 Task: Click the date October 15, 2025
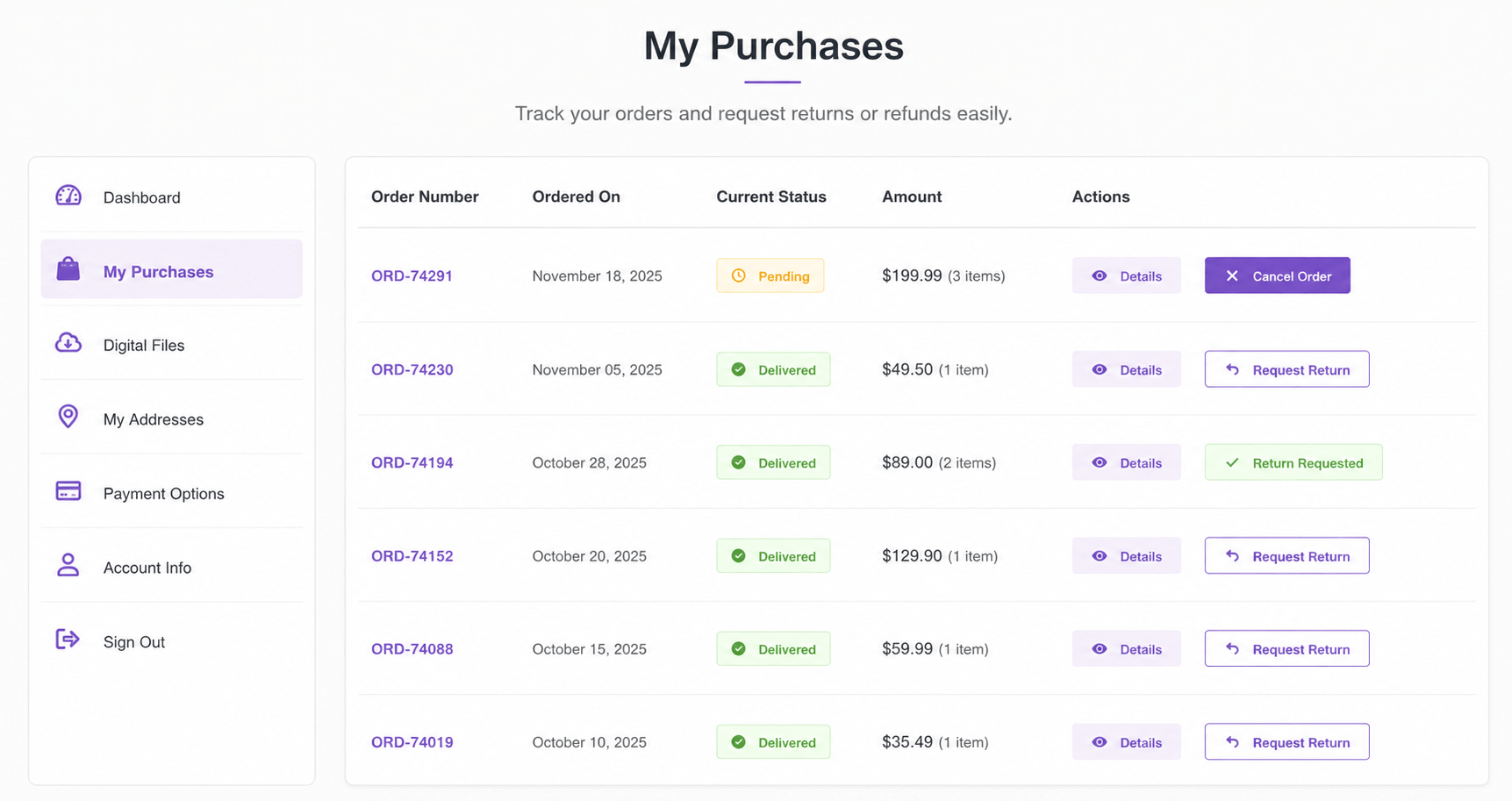point(589,649)
